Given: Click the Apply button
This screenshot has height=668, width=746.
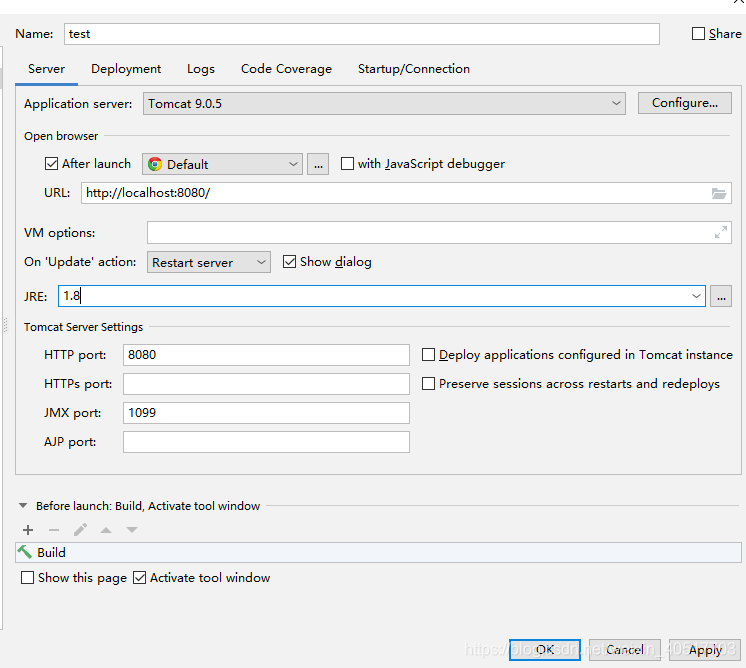Looking at the screenshot, I should (705, 650).
